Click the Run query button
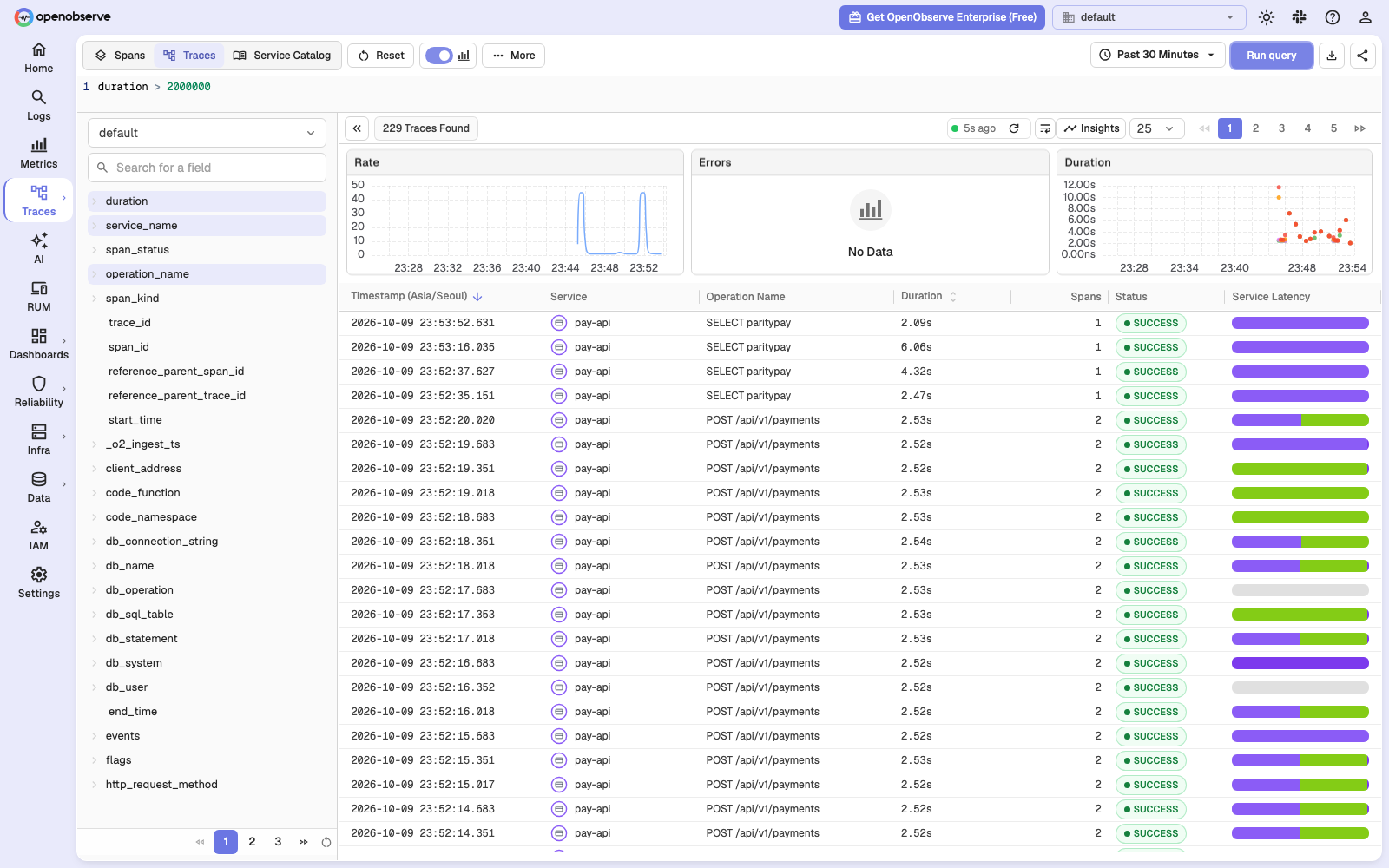The width and height of the screenshot is (1389, 868). coord(1272,56)
